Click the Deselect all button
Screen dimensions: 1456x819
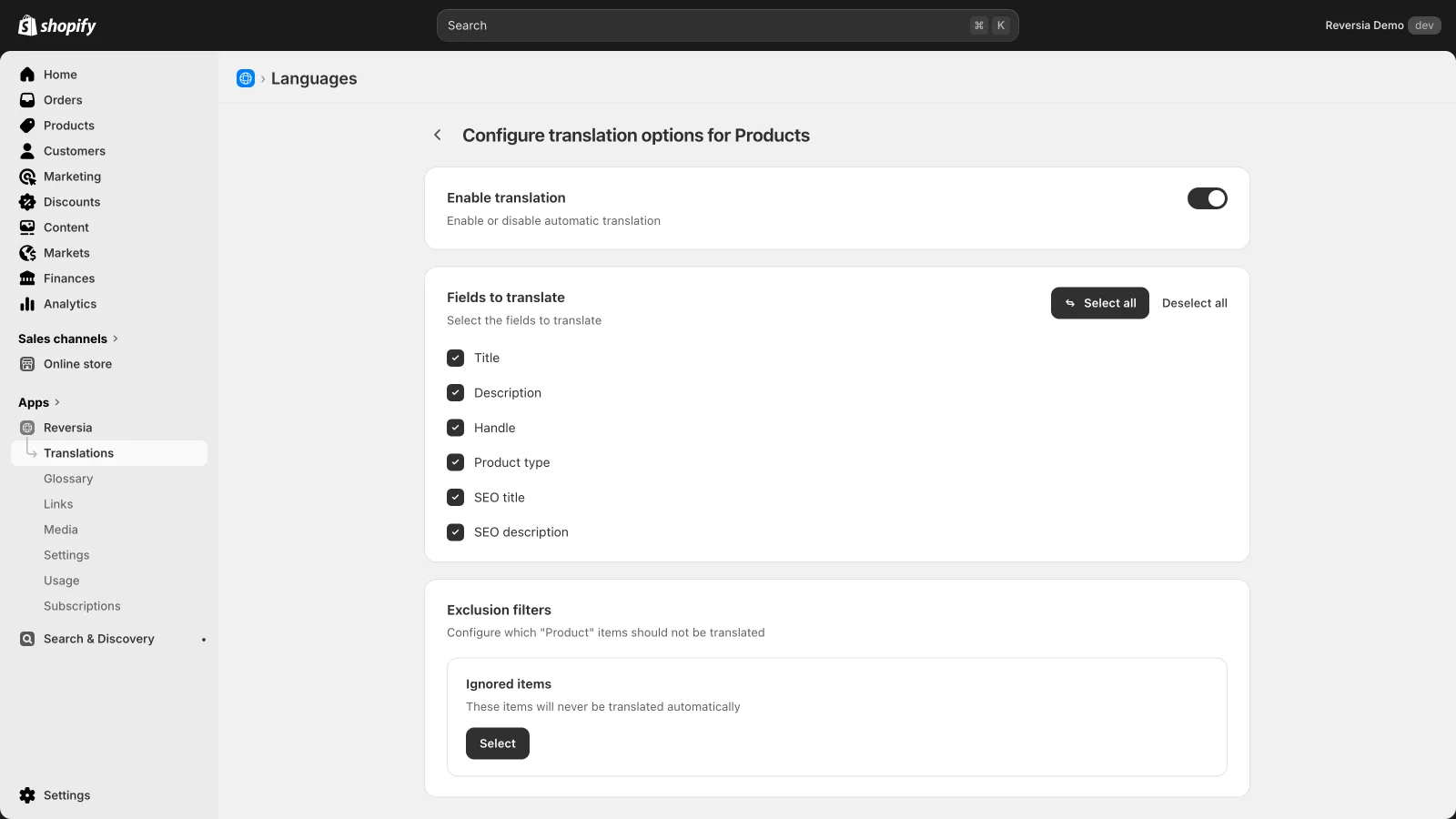(1195, 303)
